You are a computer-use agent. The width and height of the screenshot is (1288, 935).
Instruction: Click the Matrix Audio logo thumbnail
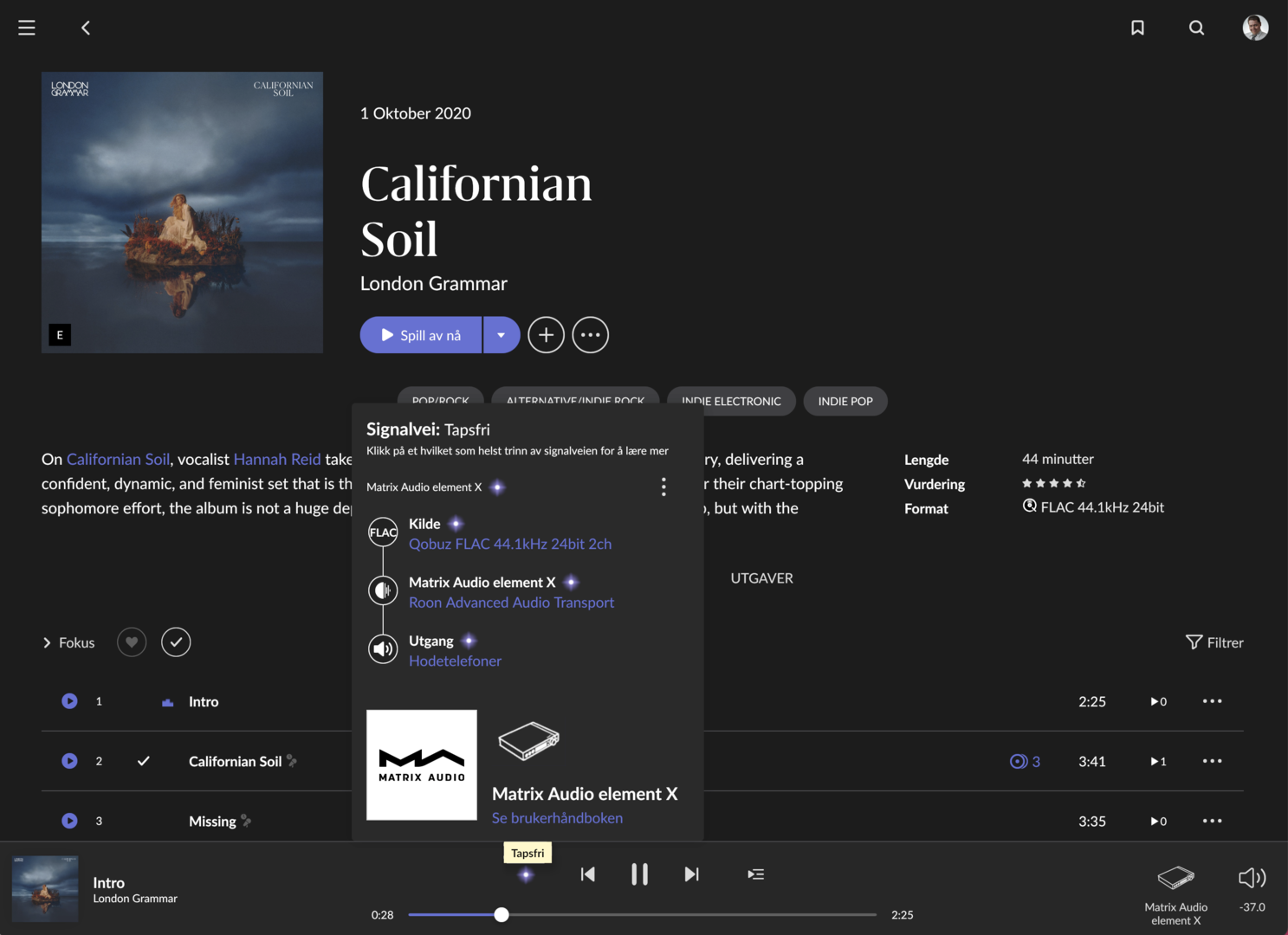coord(422,764)
